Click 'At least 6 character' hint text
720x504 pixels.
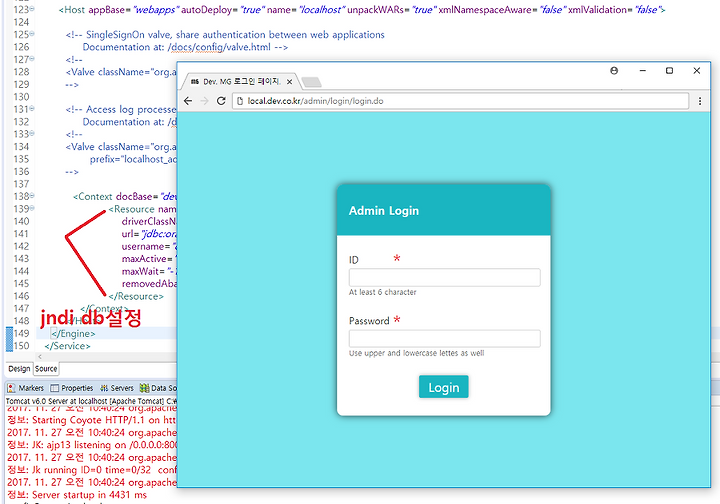[x=382, y=292]
